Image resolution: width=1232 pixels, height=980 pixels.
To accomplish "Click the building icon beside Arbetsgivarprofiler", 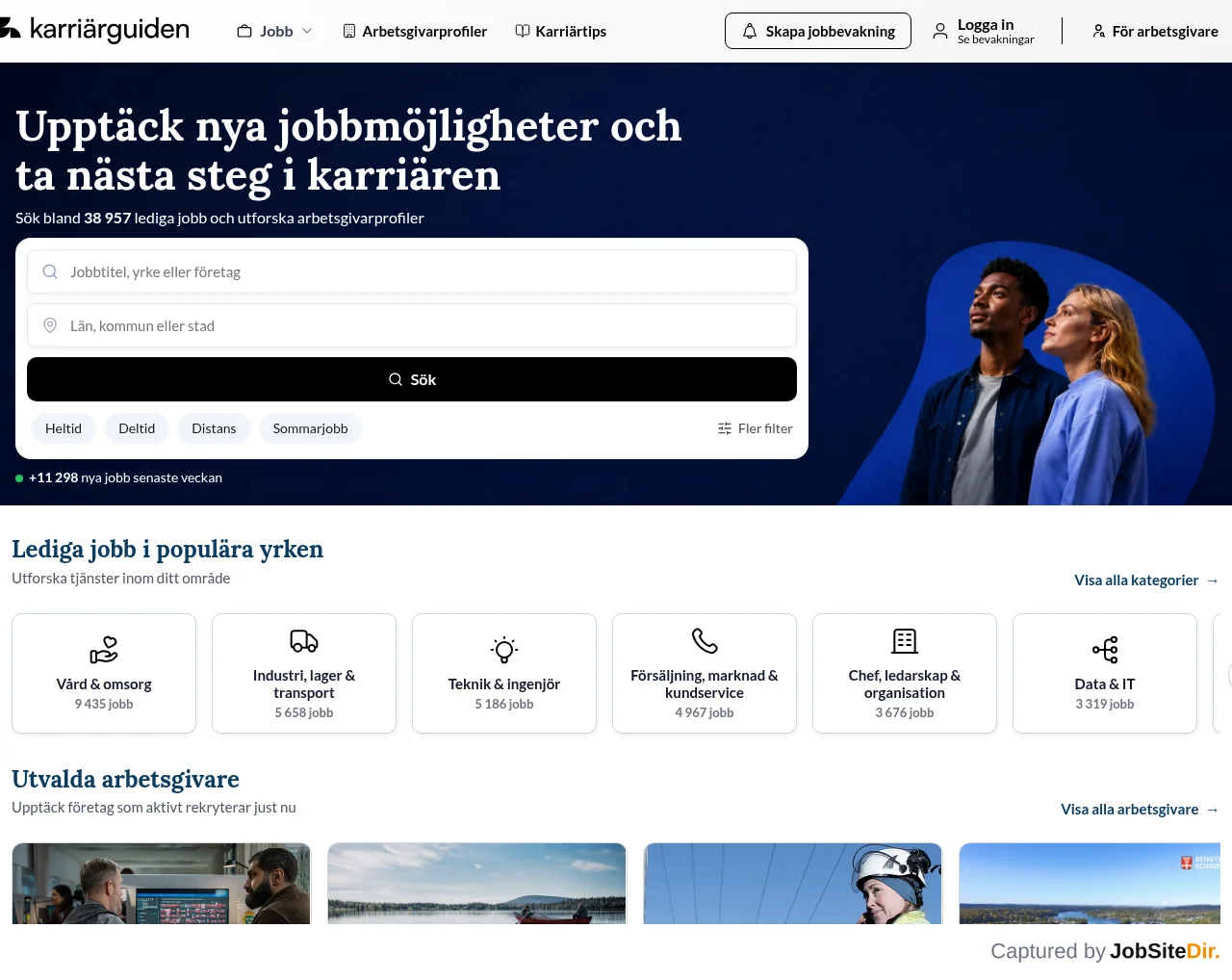I will (x=349, y=31).
